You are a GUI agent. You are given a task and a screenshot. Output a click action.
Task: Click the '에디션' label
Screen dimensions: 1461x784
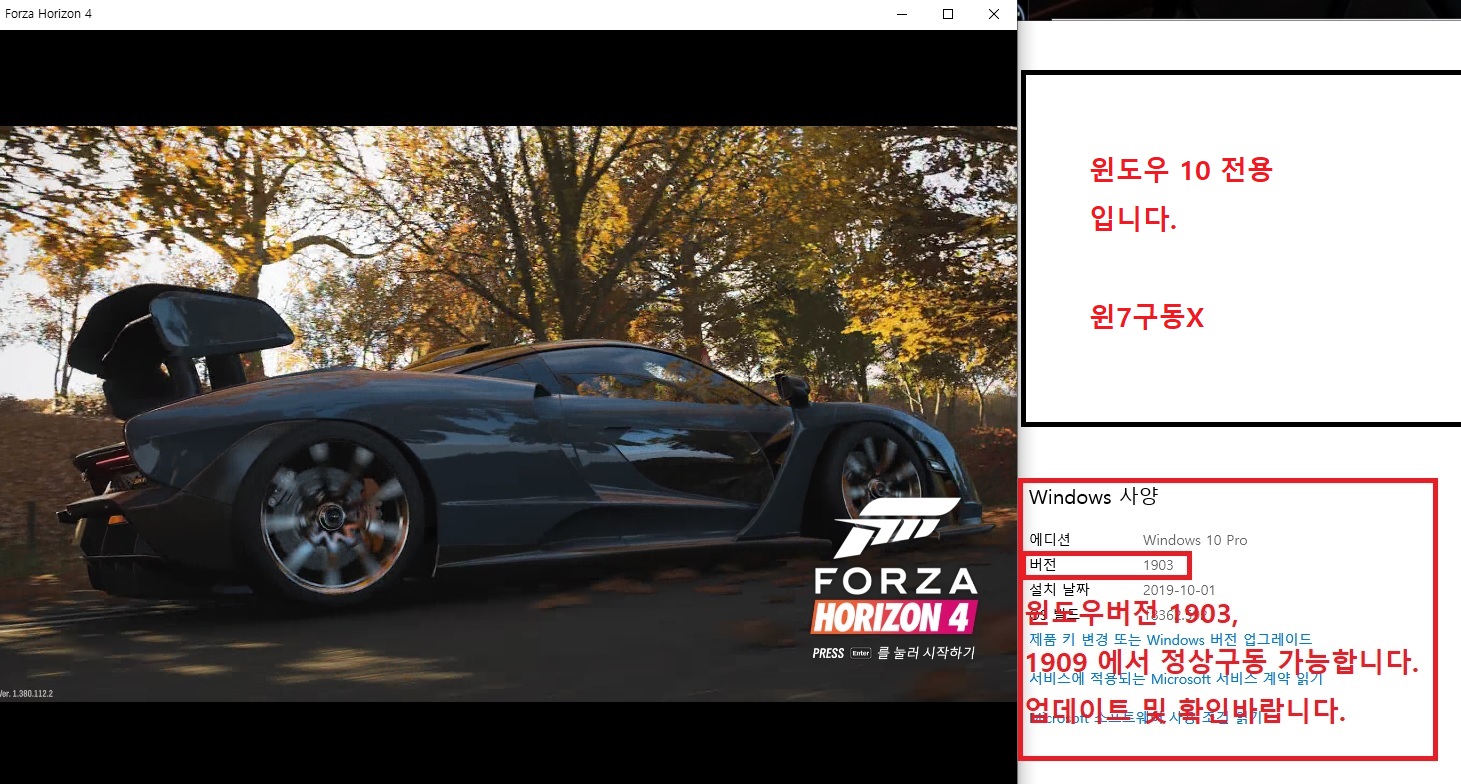pyautogui.click(x=1050, y=540)
